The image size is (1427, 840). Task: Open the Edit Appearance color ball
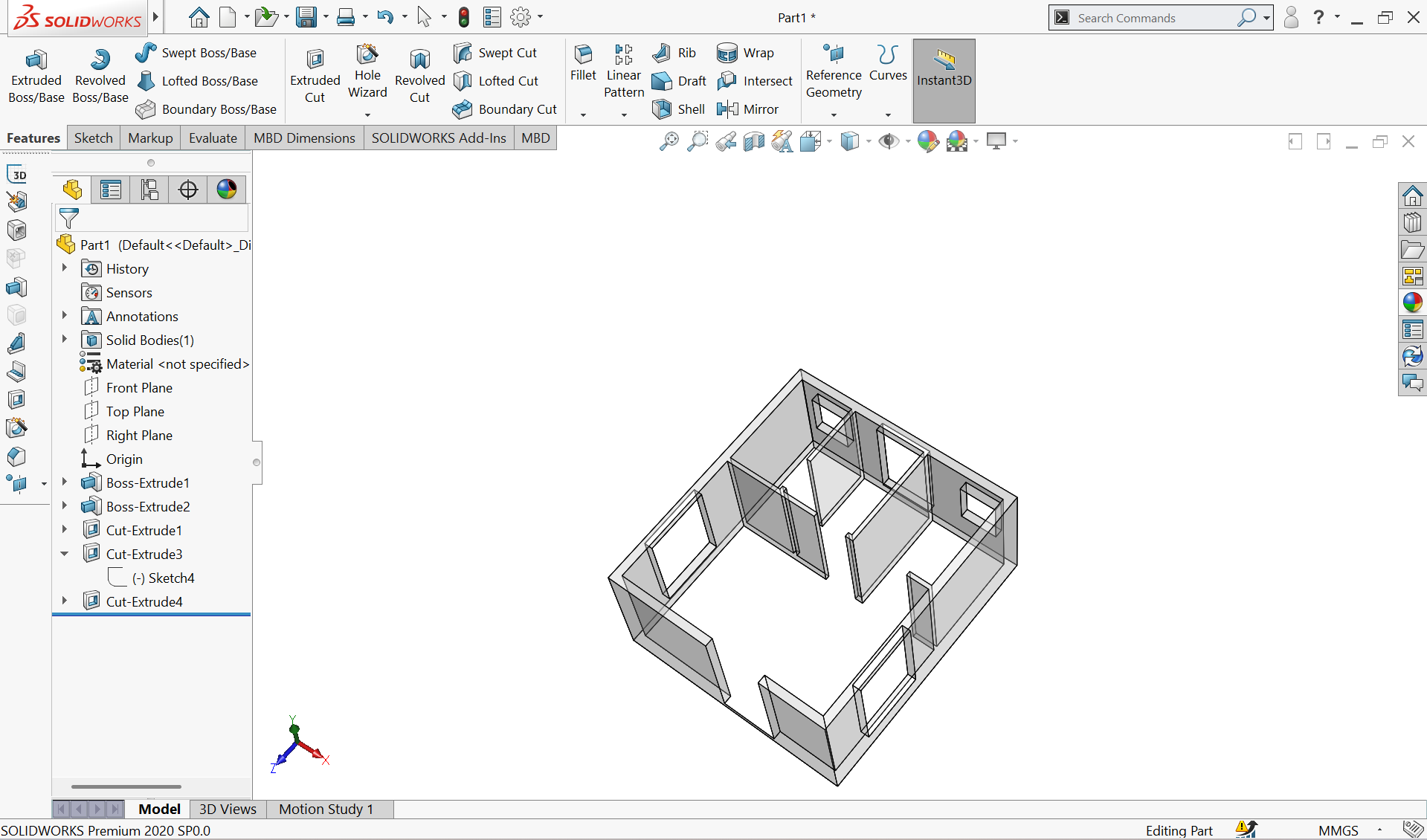point(928,141)
